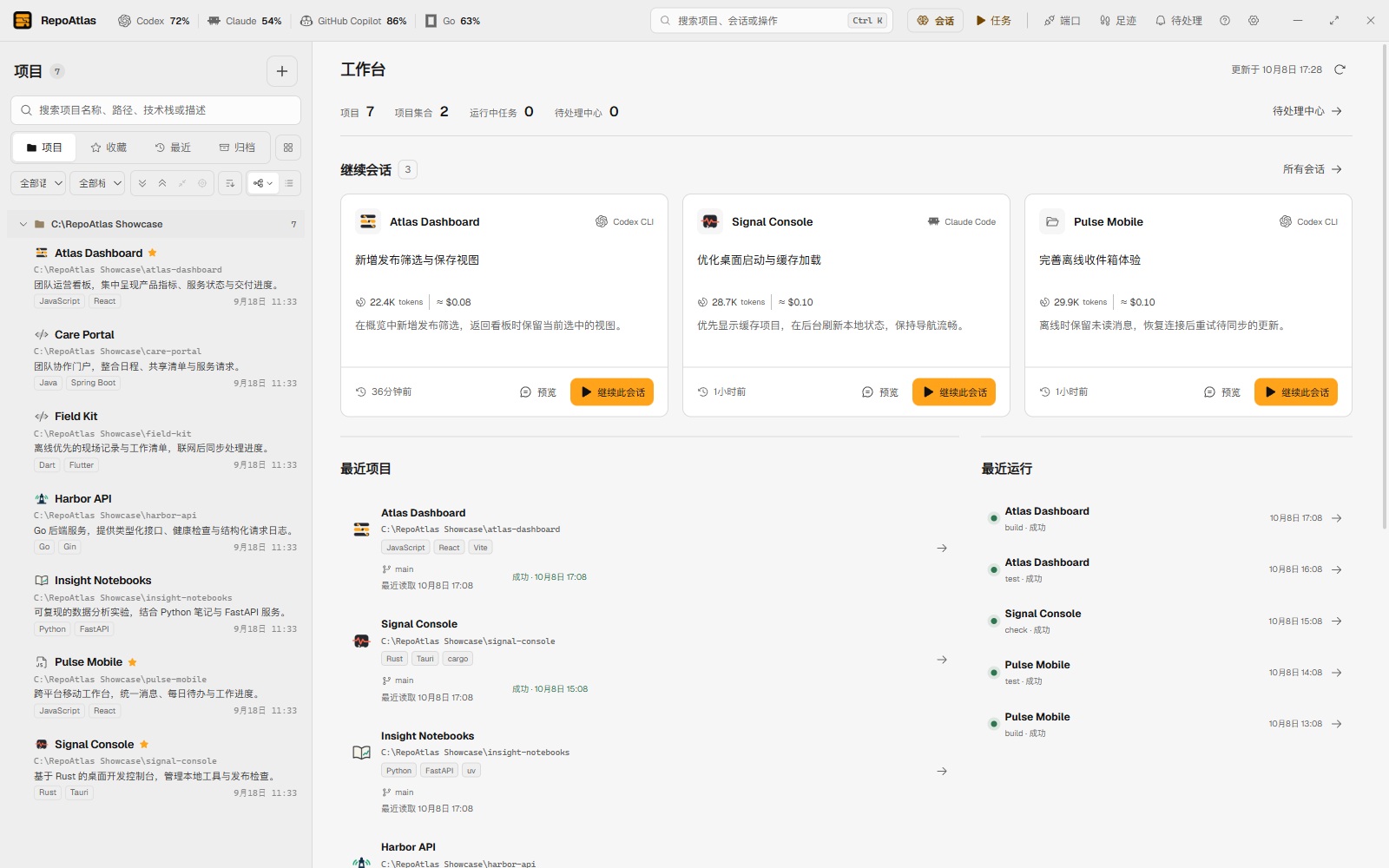Toggle favorite star on Signal Console
Viewport: 1389px width, 868px height.
point(144,744)
